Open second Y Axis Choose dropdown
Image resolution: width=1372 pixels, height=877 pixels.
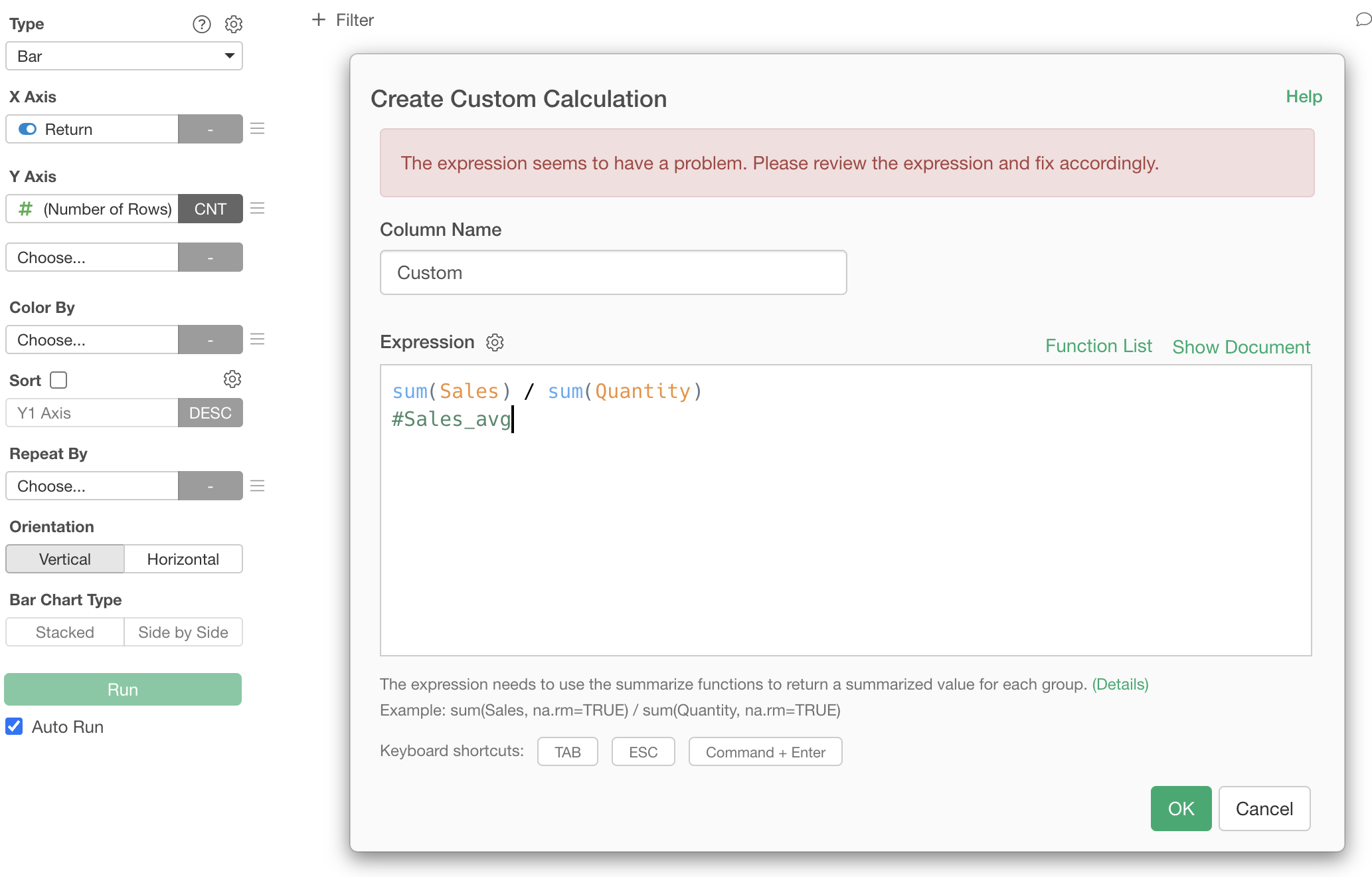click(x=92, y=257)
